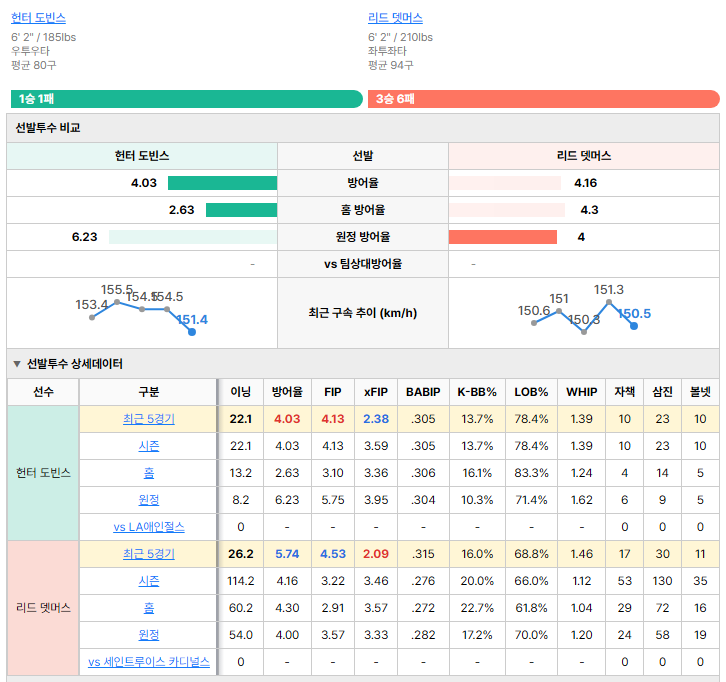Click 볼넷 column header
Viewport: 726px width, 682px height.
point(700,392)
